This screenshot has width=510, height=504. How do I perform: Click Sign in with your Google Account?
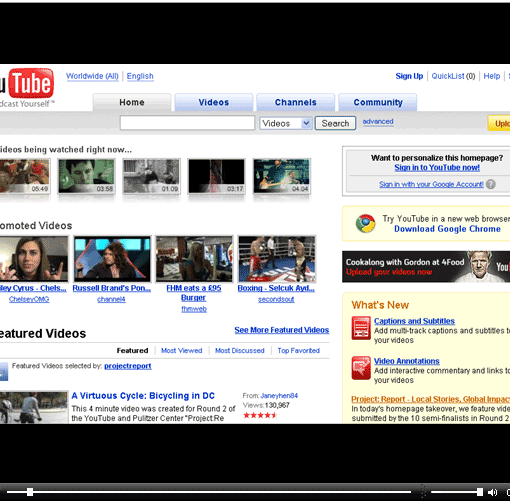431,184
